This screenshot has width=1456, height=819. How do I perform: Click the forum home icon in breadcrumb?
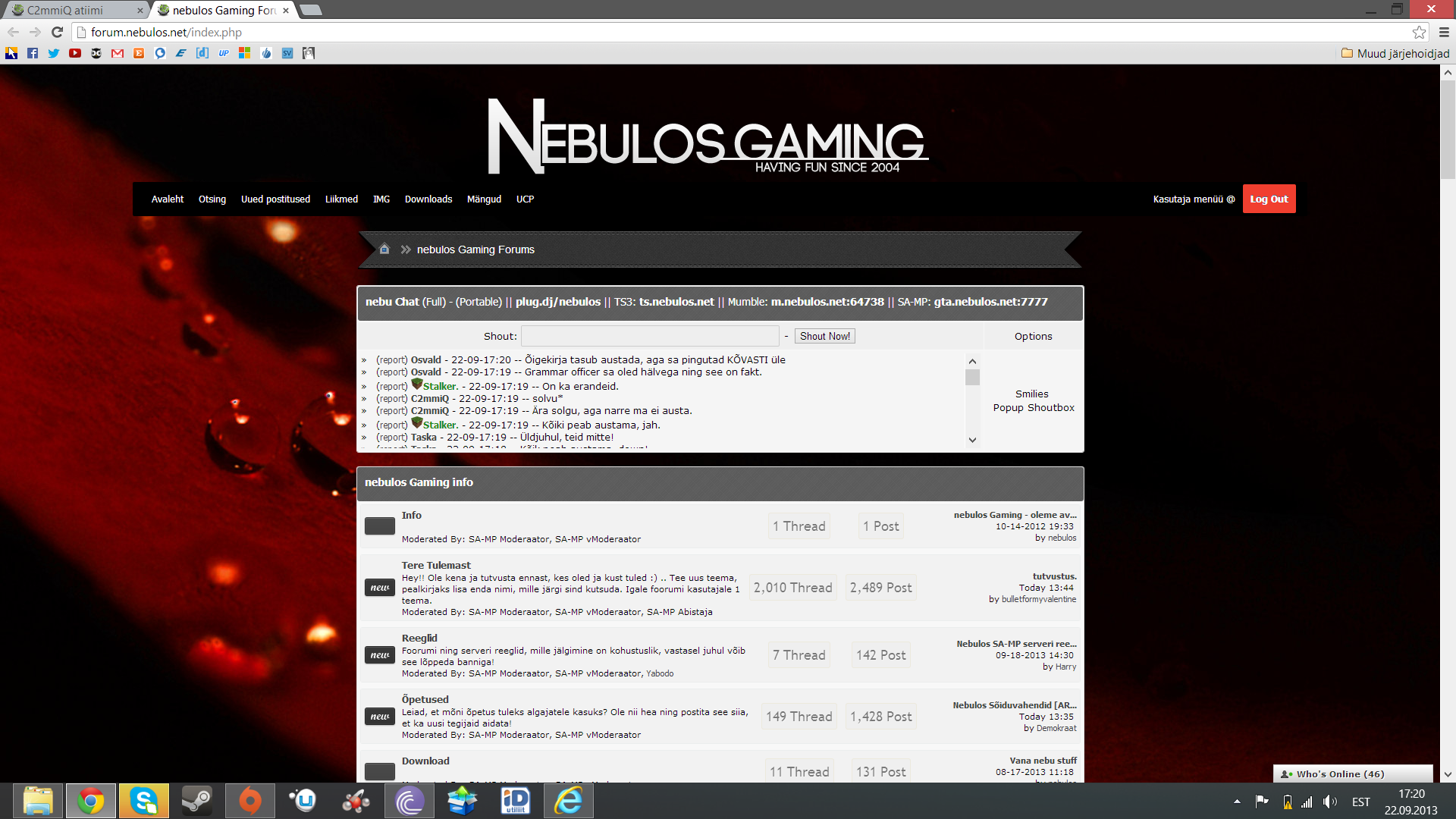pos(384,249)
